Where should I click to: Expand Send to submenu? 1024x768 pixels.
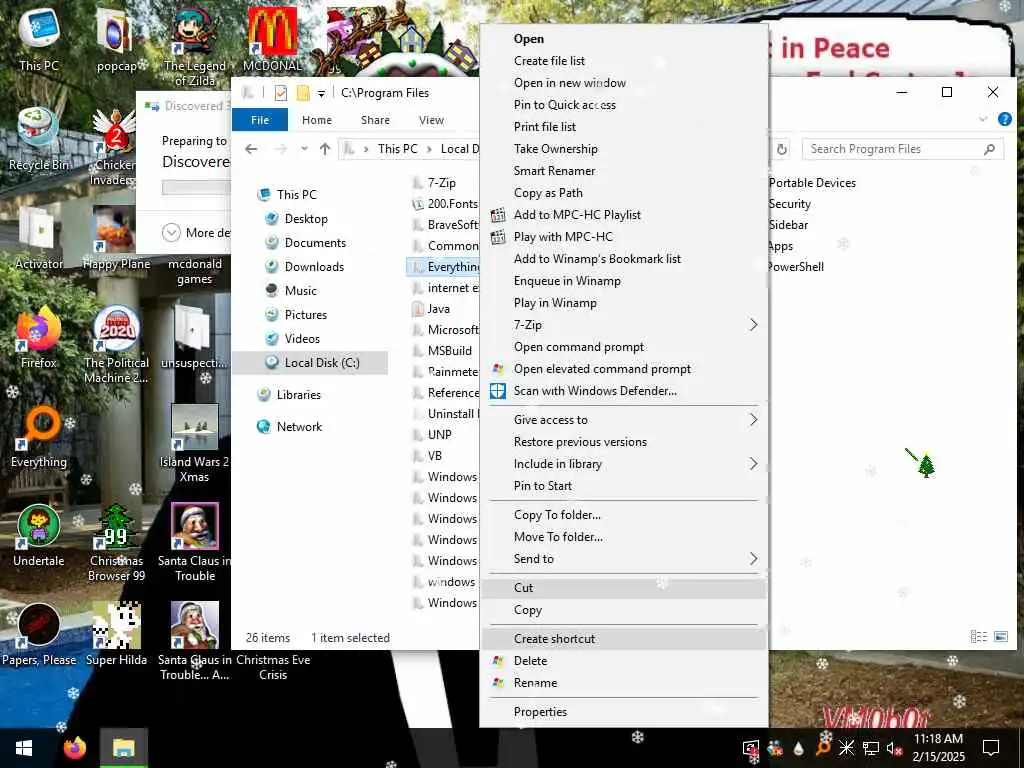tap(753, 558)
